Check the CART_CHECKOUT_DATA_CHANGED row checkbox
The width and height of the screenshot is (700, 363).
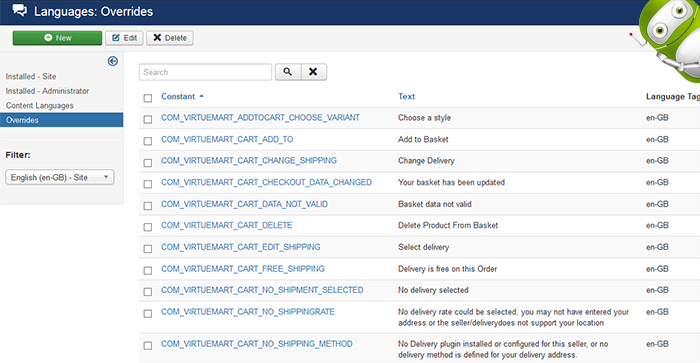click(148, 184)
